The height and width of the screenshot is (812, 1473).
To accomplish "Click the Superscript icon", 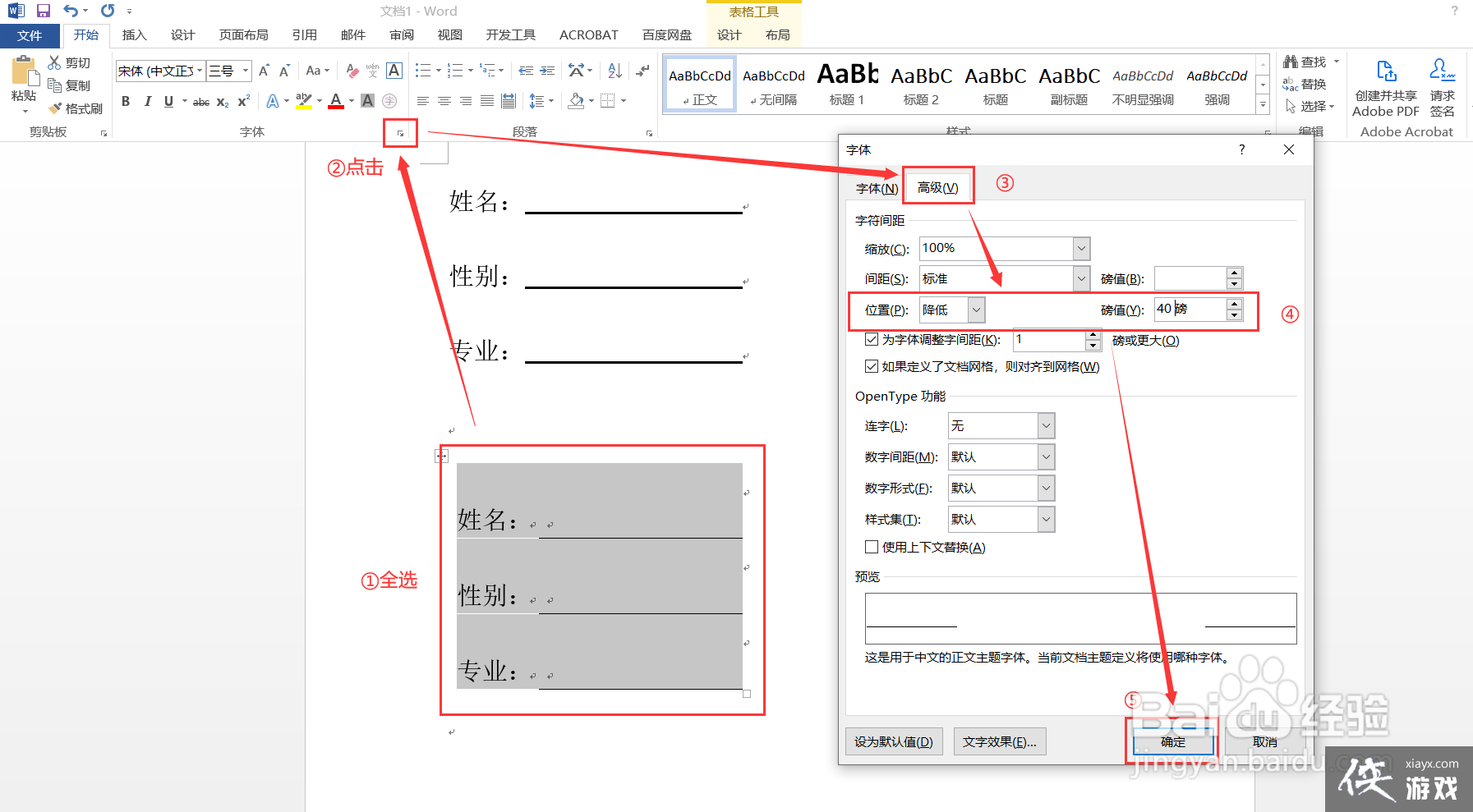I will pos(243,101).
